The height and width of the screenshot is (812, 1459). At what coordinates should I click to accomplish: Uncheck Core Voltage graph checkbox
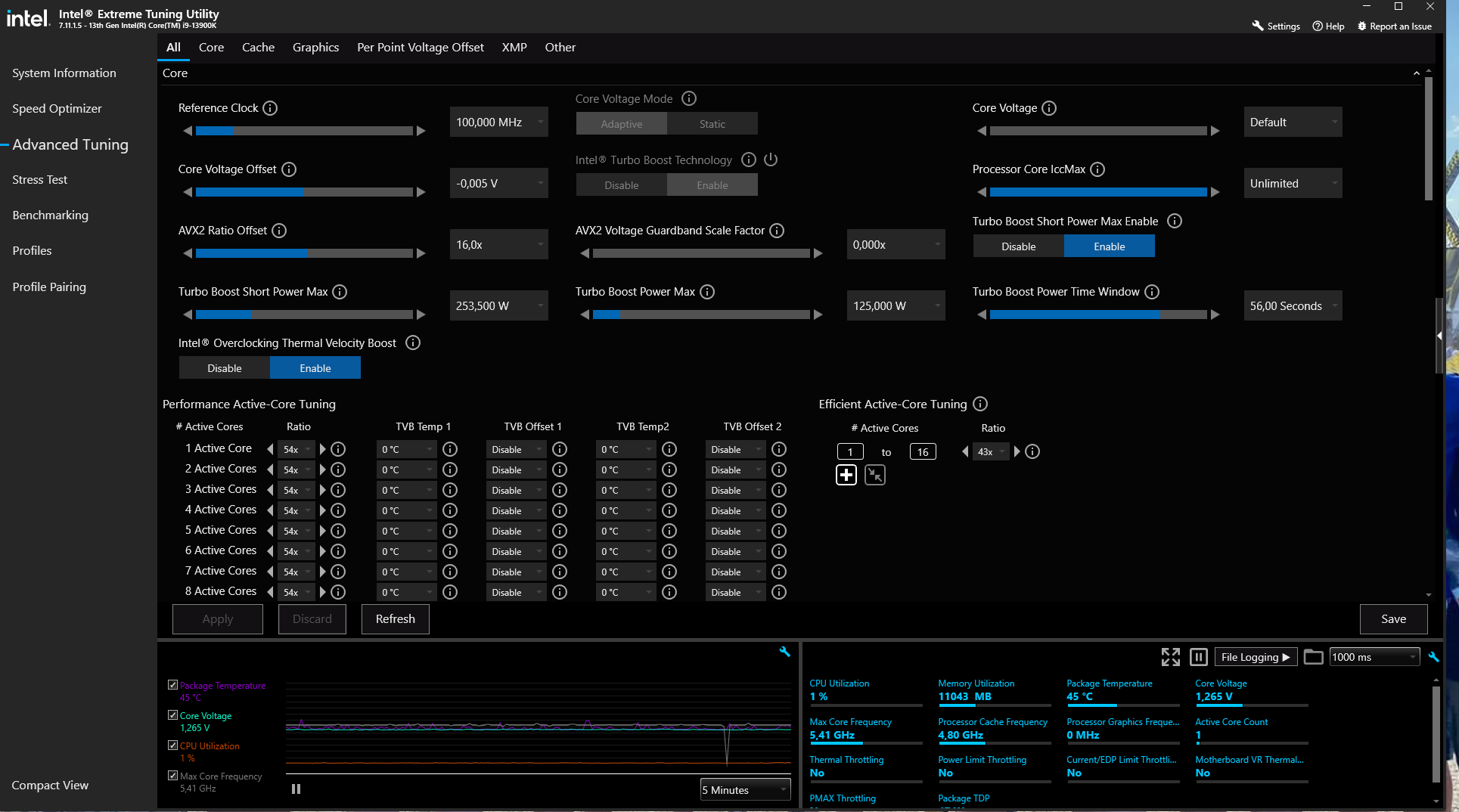tap(172, 715)
